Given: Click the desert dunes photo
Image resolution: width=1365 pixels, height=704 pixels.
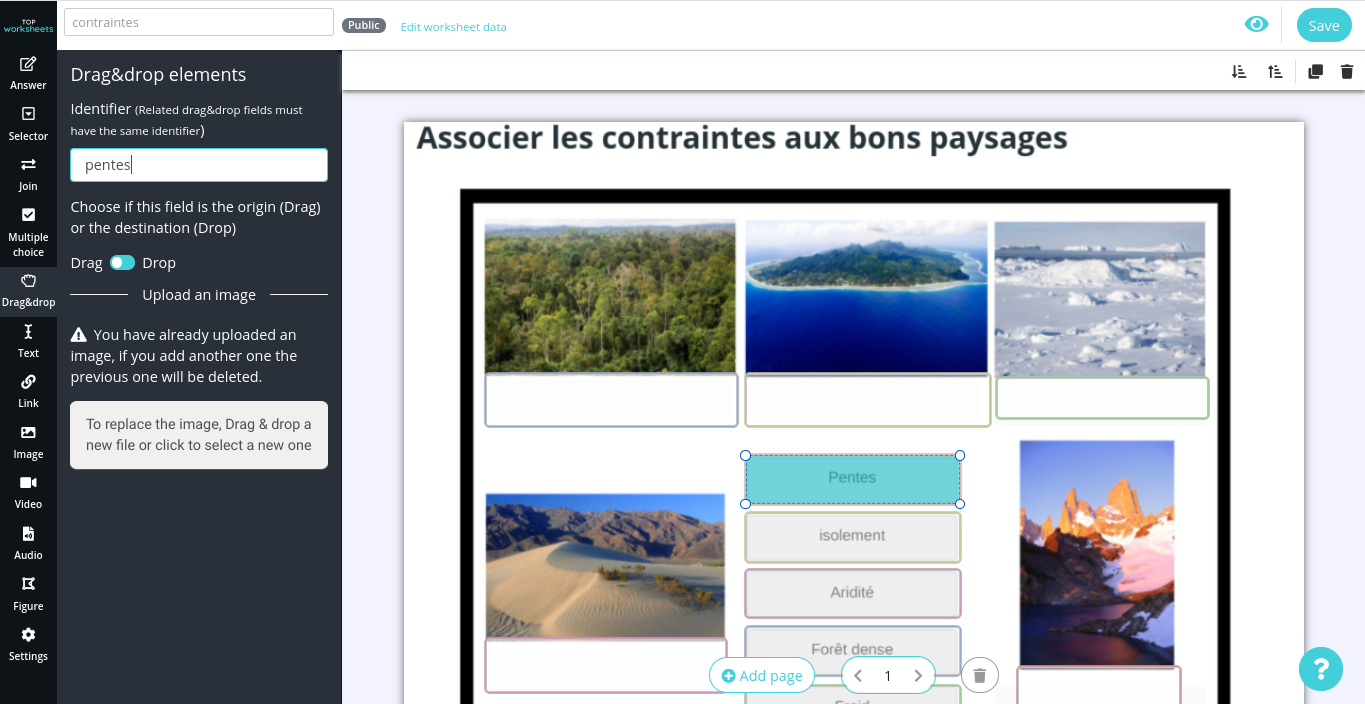Looking at the screenshot, I should click(605, 566).
